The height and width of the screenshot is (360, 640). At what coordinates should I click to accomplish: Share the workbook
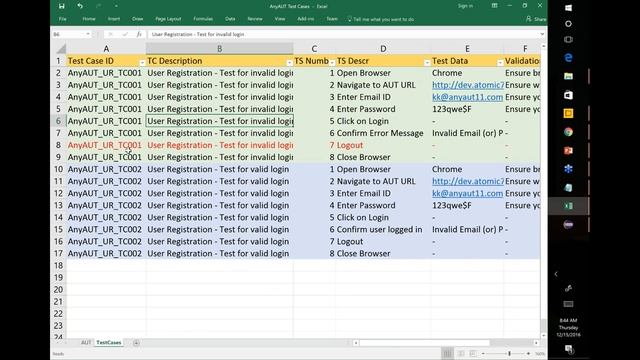536,19
